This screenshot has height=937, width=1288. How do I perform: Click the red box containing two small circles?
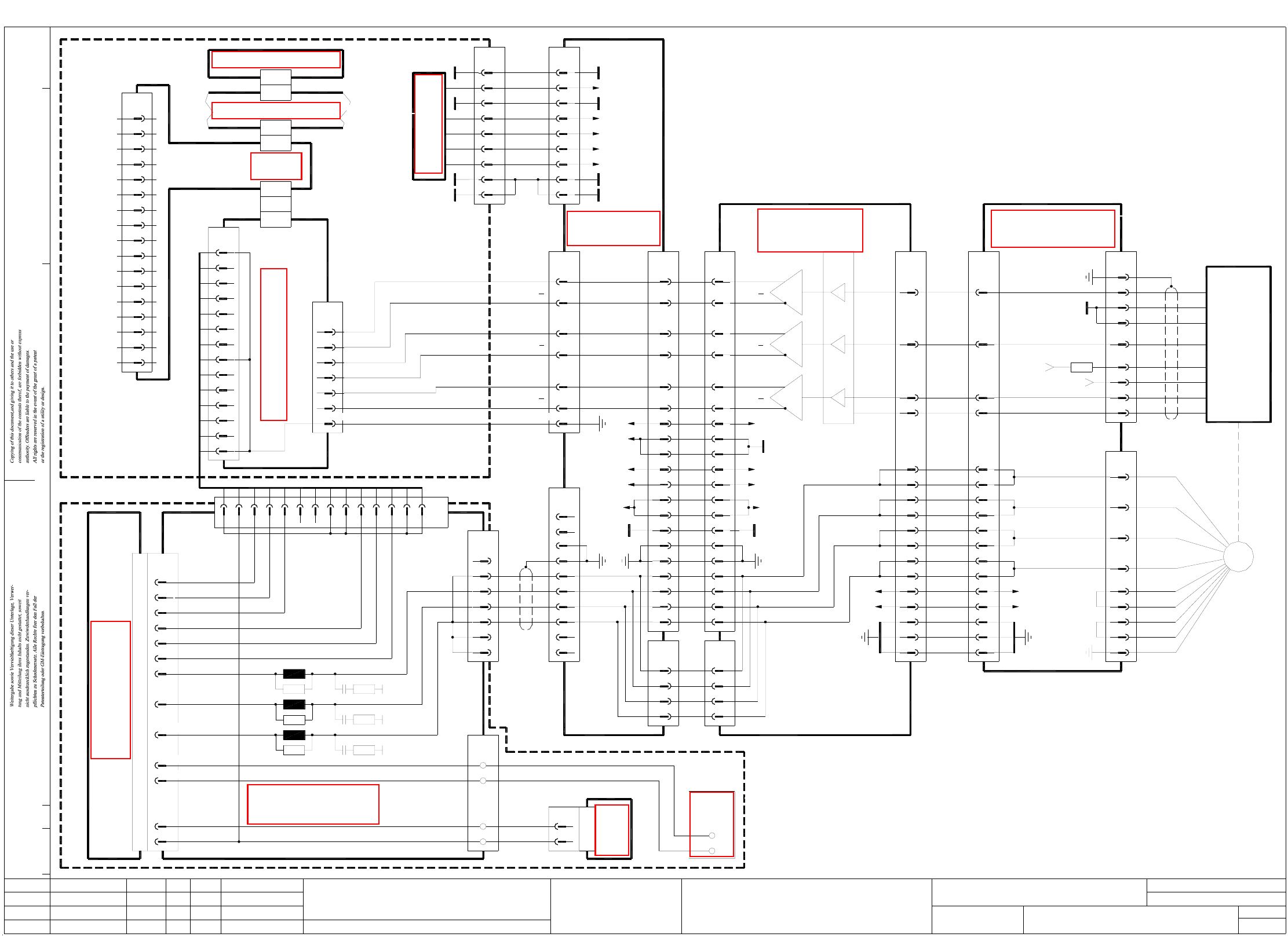tap(711, 823)
